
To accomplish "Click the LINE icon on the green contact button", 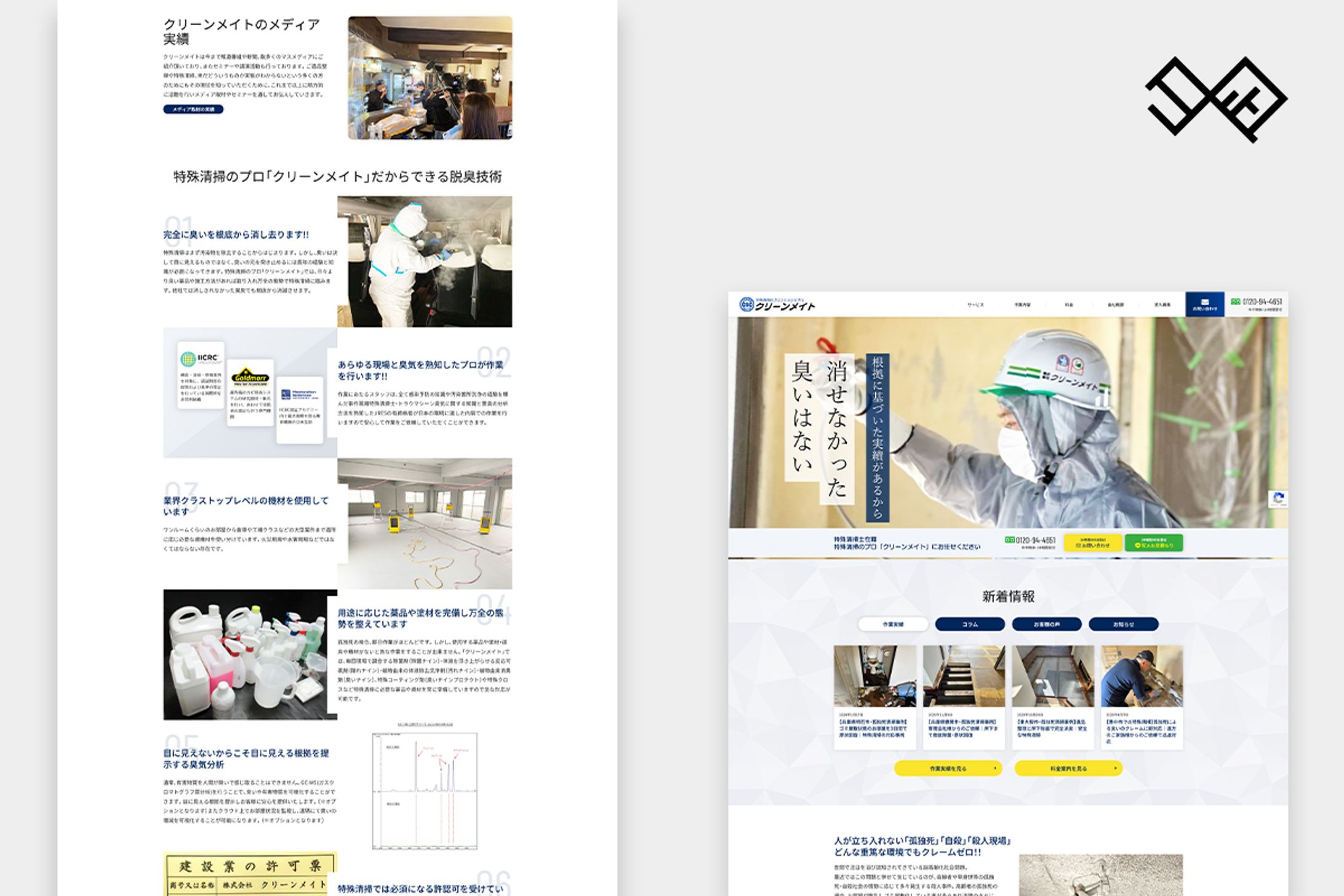I will point(1138,544).
